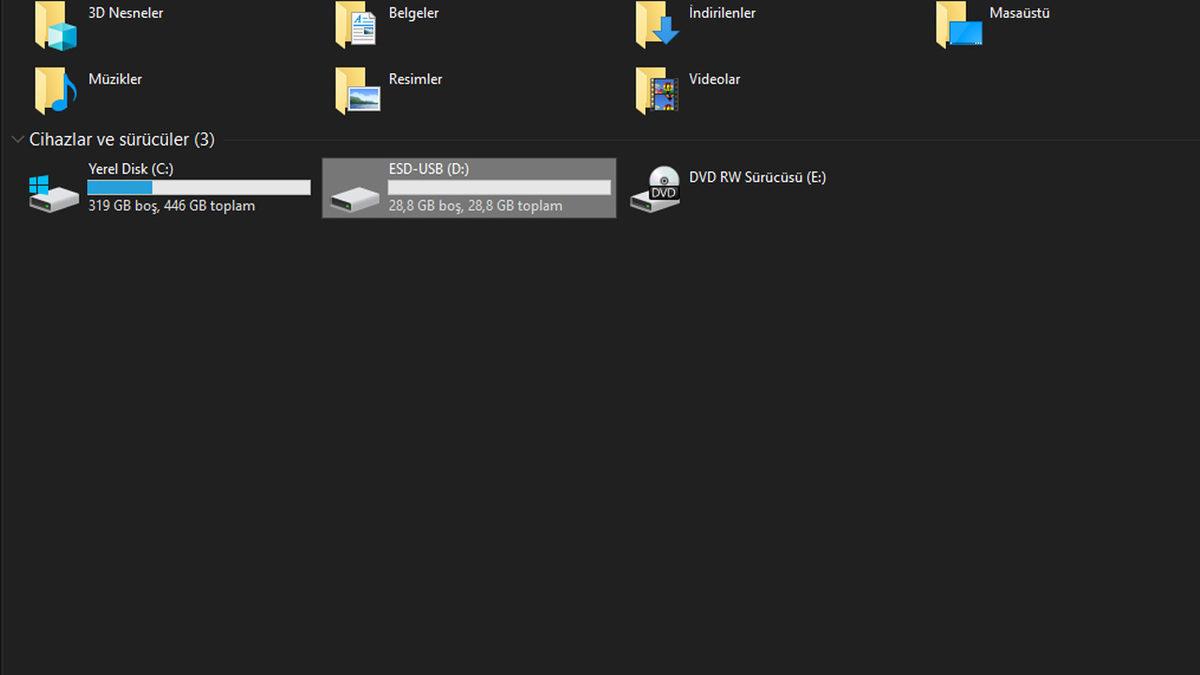Select the "DVD RW Sürücüsü (E:)" label text
The image size is (1200, 675).
click(x=757, y=178)
